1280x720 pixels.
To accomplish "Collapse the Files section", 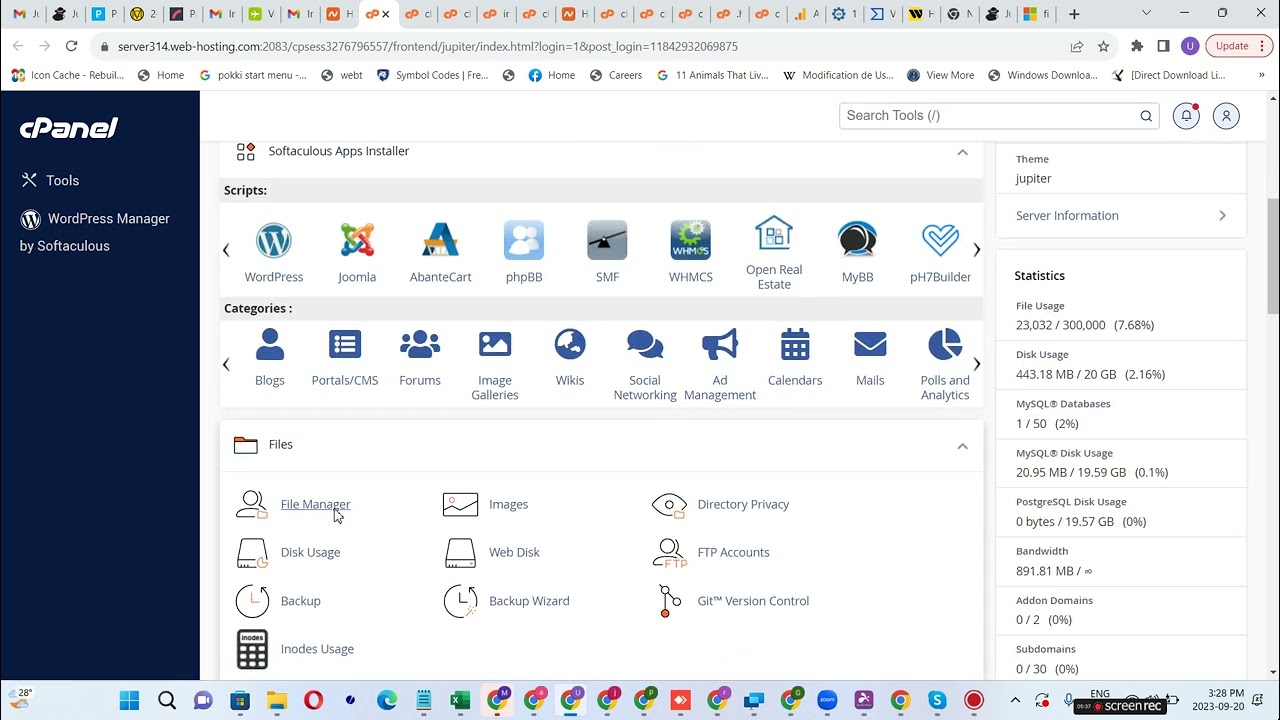I will pyautogui.click(x=962, y=446).
